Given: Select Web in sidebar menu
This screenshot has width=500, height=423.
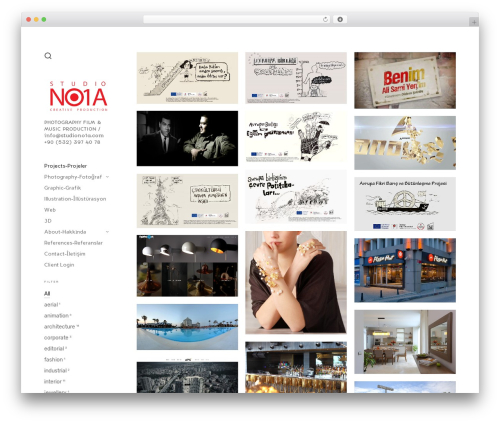Looking at the screenshot, I should tap(50, 210).
